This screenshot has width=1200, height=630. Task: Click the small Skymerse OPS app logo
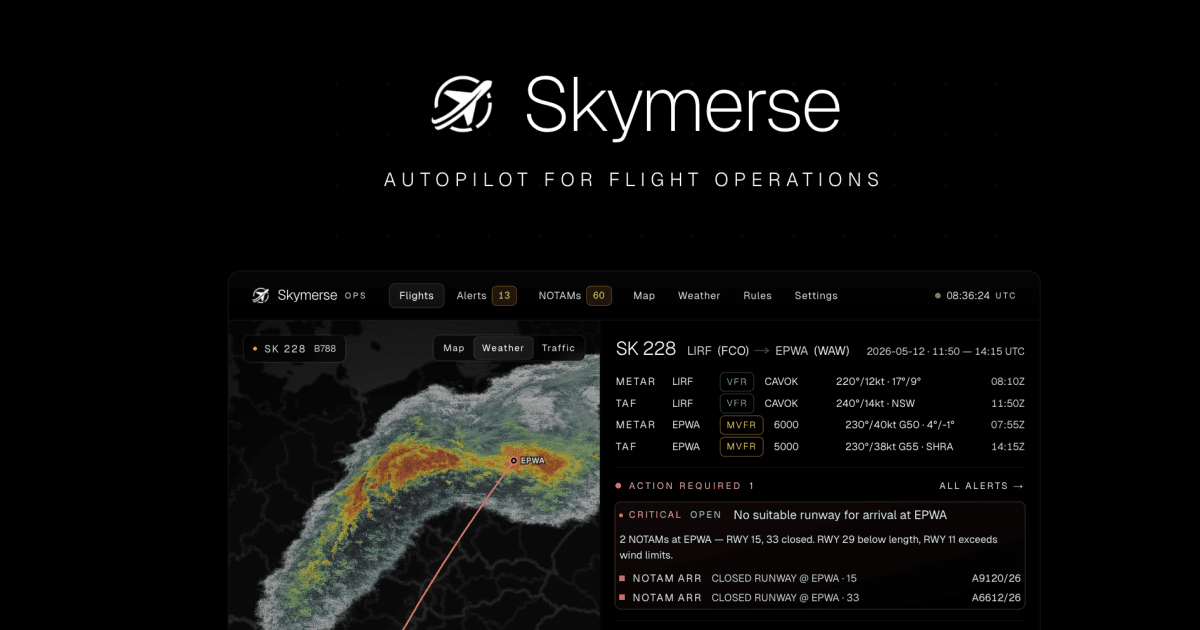(x=261, y=295)
